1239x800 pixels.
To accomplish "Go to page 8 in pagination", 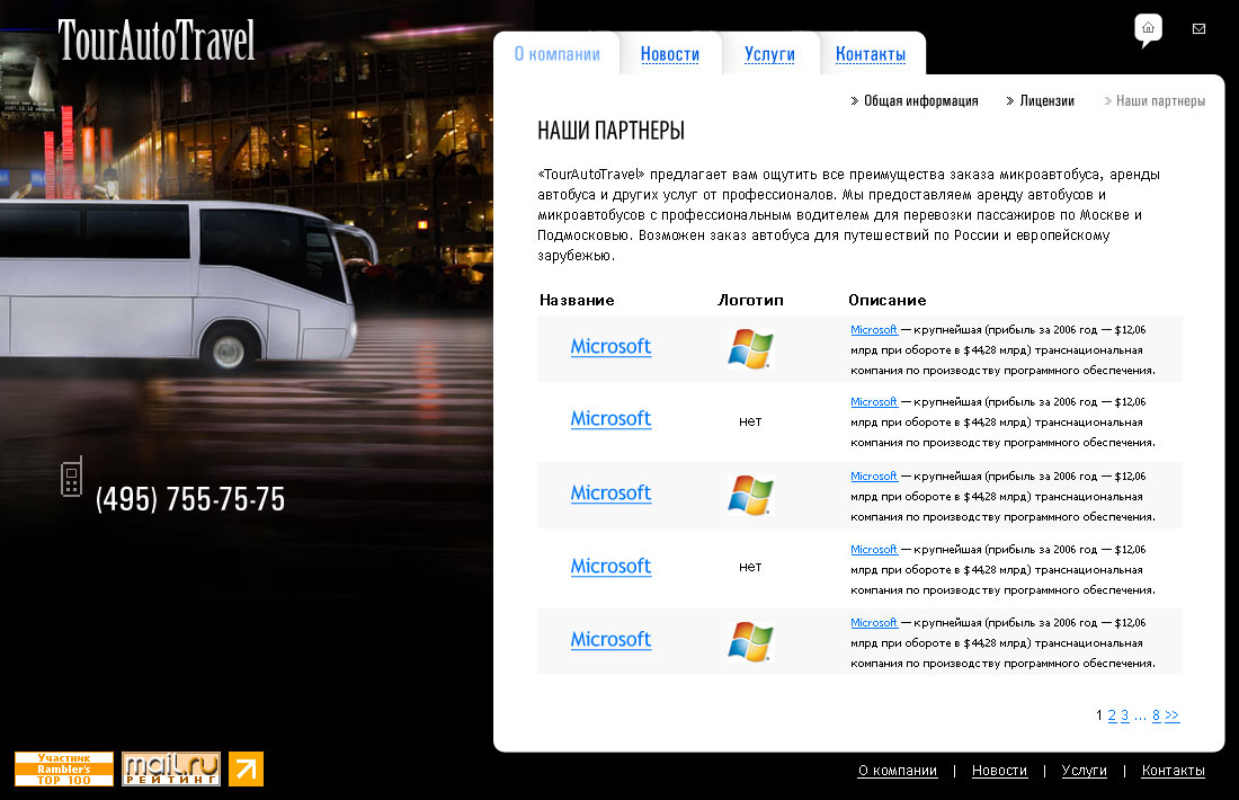I will point(1156,716).
